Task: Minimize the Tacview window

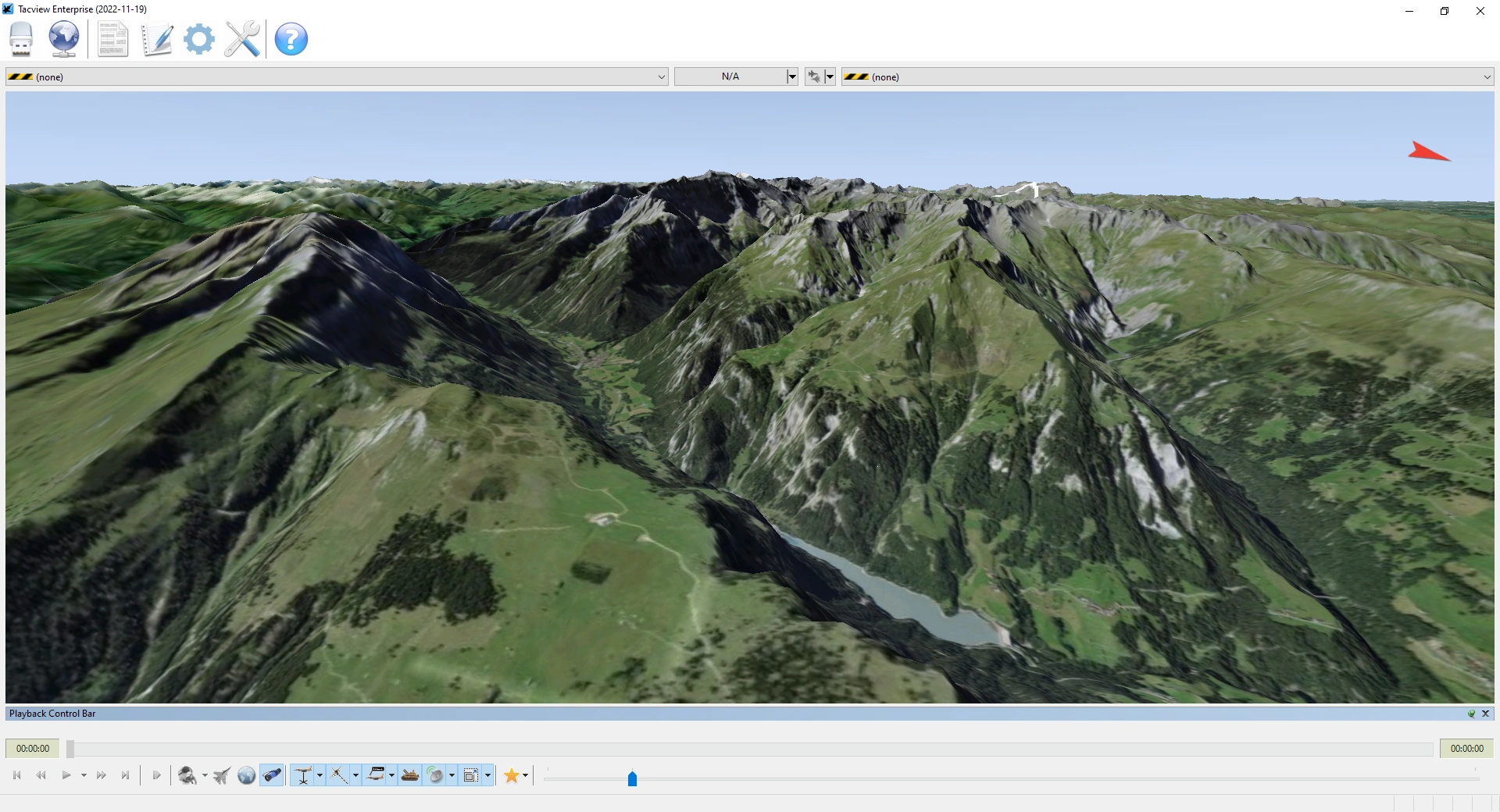Action: (1409, 11)
